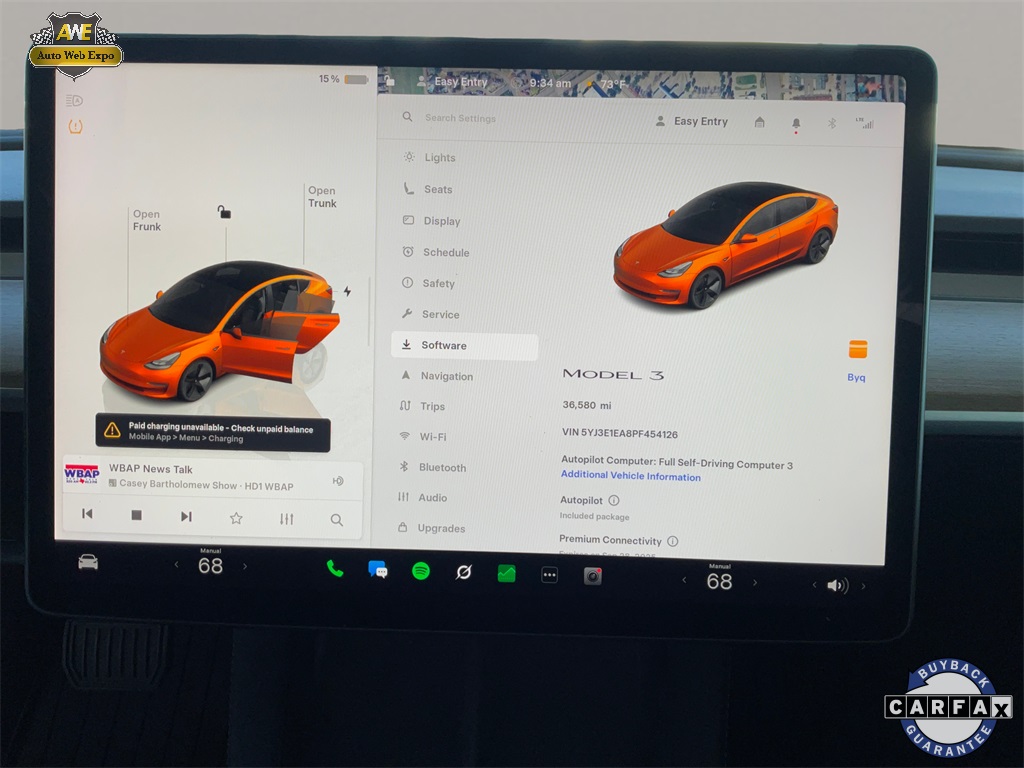Toggle the door lock icon
Image resolution: width=1024 pixels, height=768 pixels.
[224, 212]
